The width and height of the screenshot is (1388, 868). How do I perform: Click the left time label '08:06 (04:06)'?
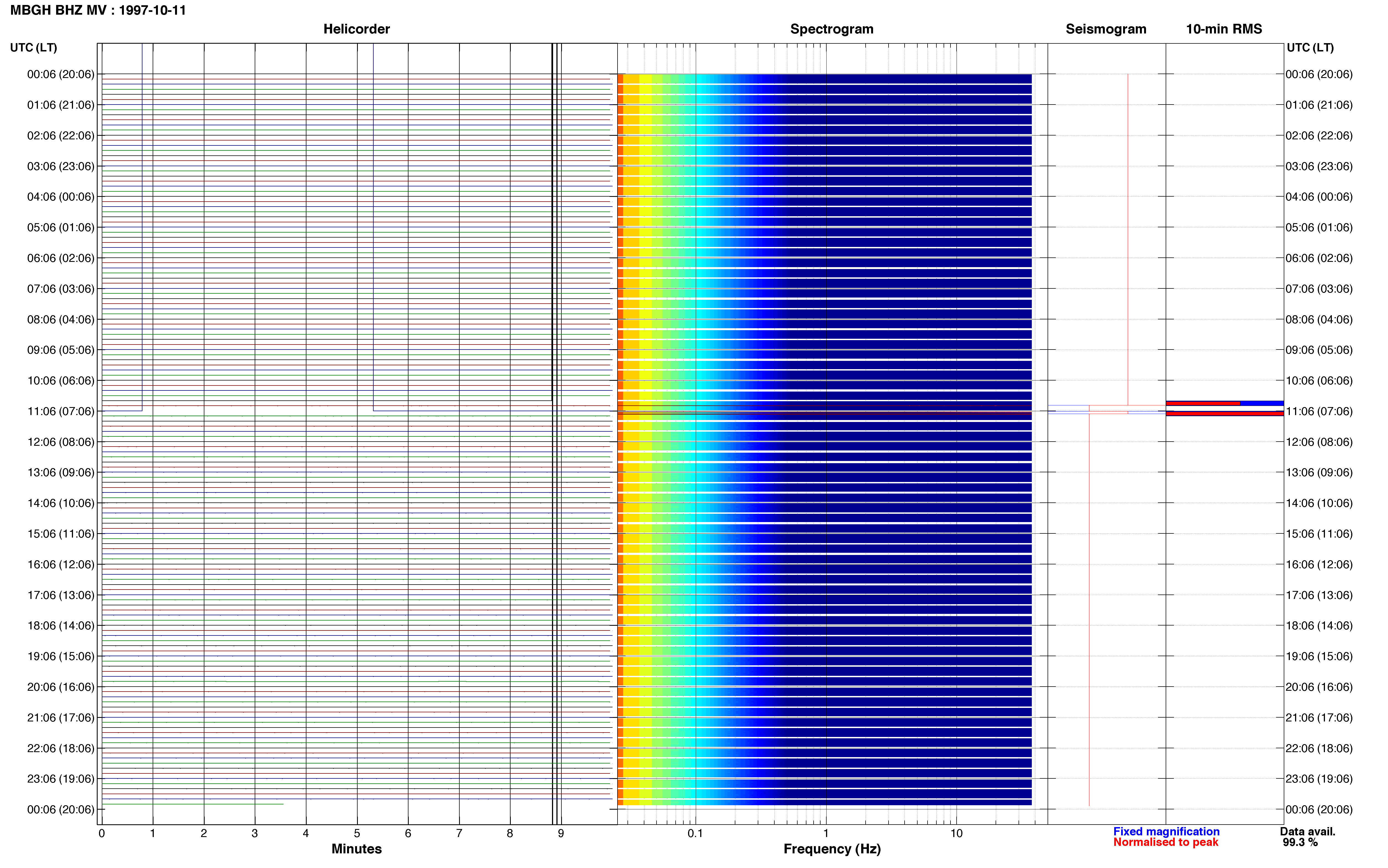coord(61,319)
